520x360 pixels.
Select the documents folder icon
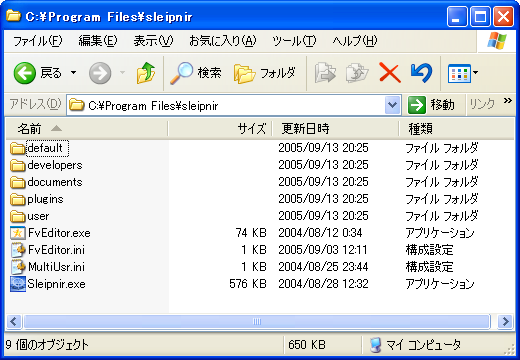18,182
